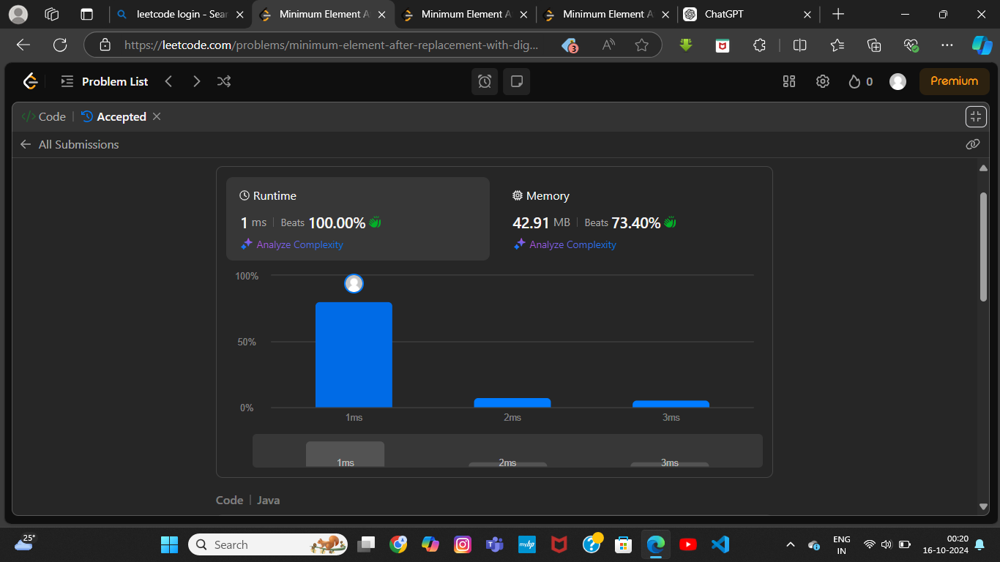Select the Accepted tab
The width and height of the screenshot is (1000, 562).
coord(114,117)
